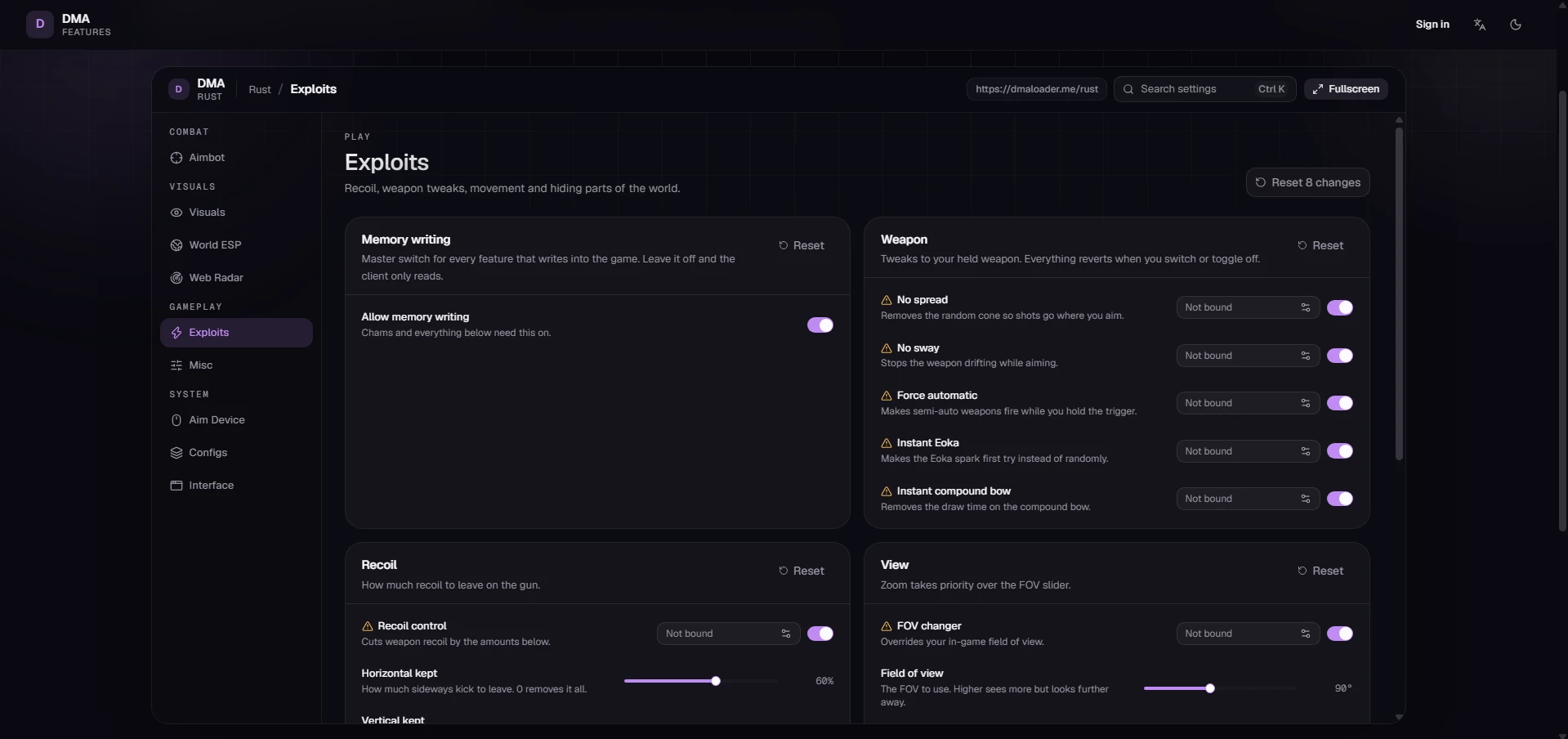Click the language translate icon

(1479, 25)
